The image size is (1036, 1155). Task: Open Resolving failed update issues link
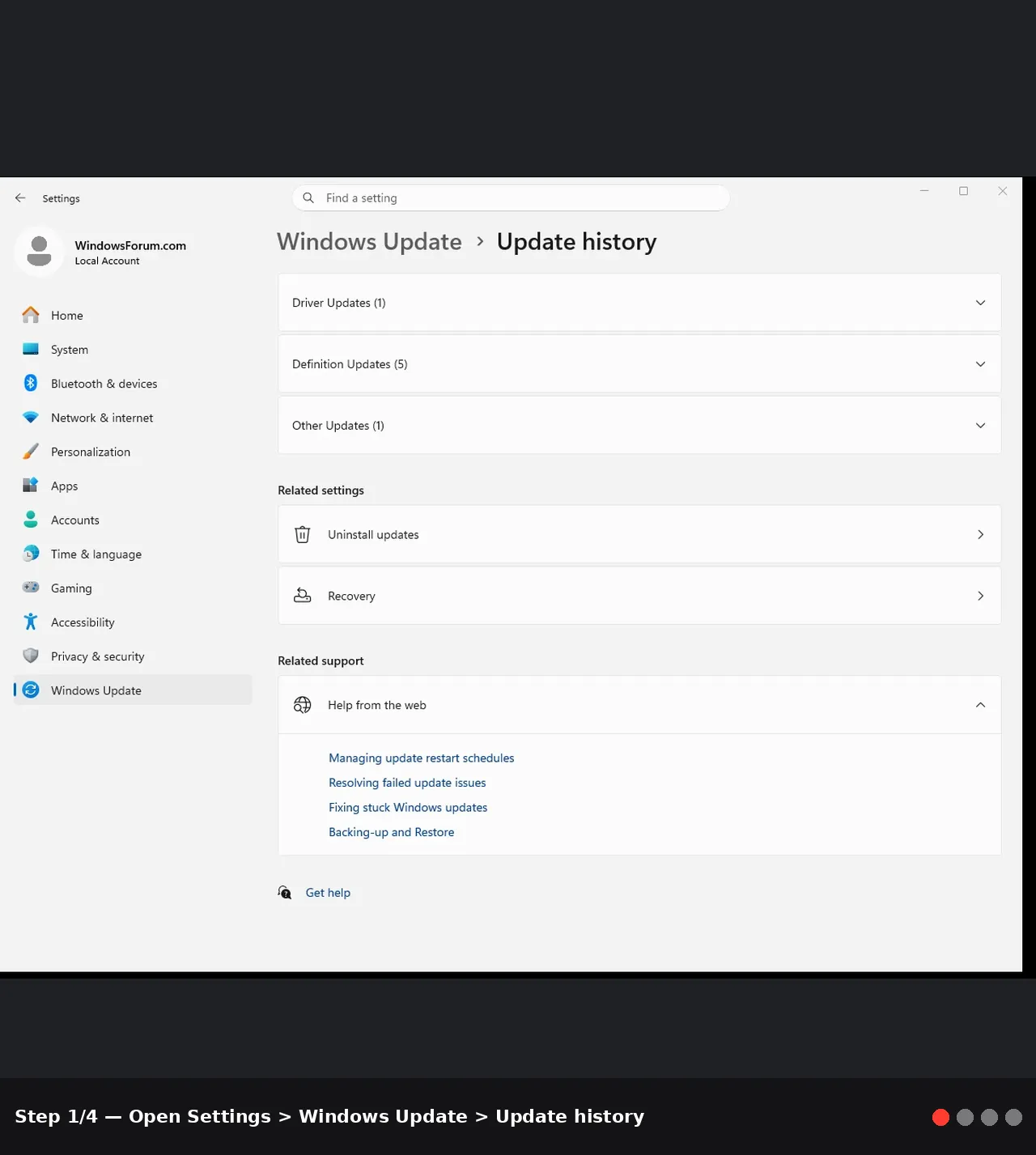click(x=407, y=783)
